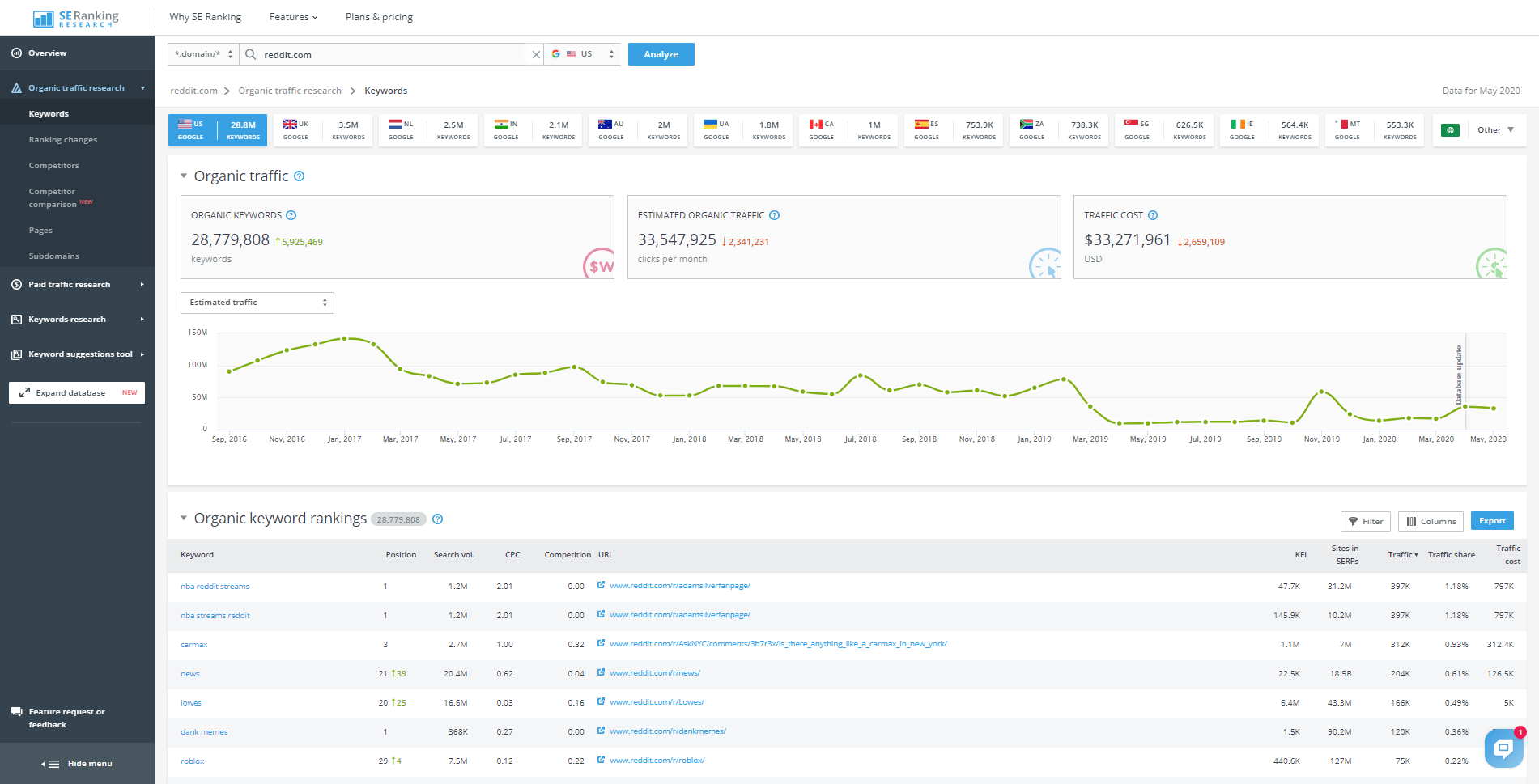Screen dimensions: 1539x784
Task: Open Why SE Ranking page
Action: click(206, 17)
